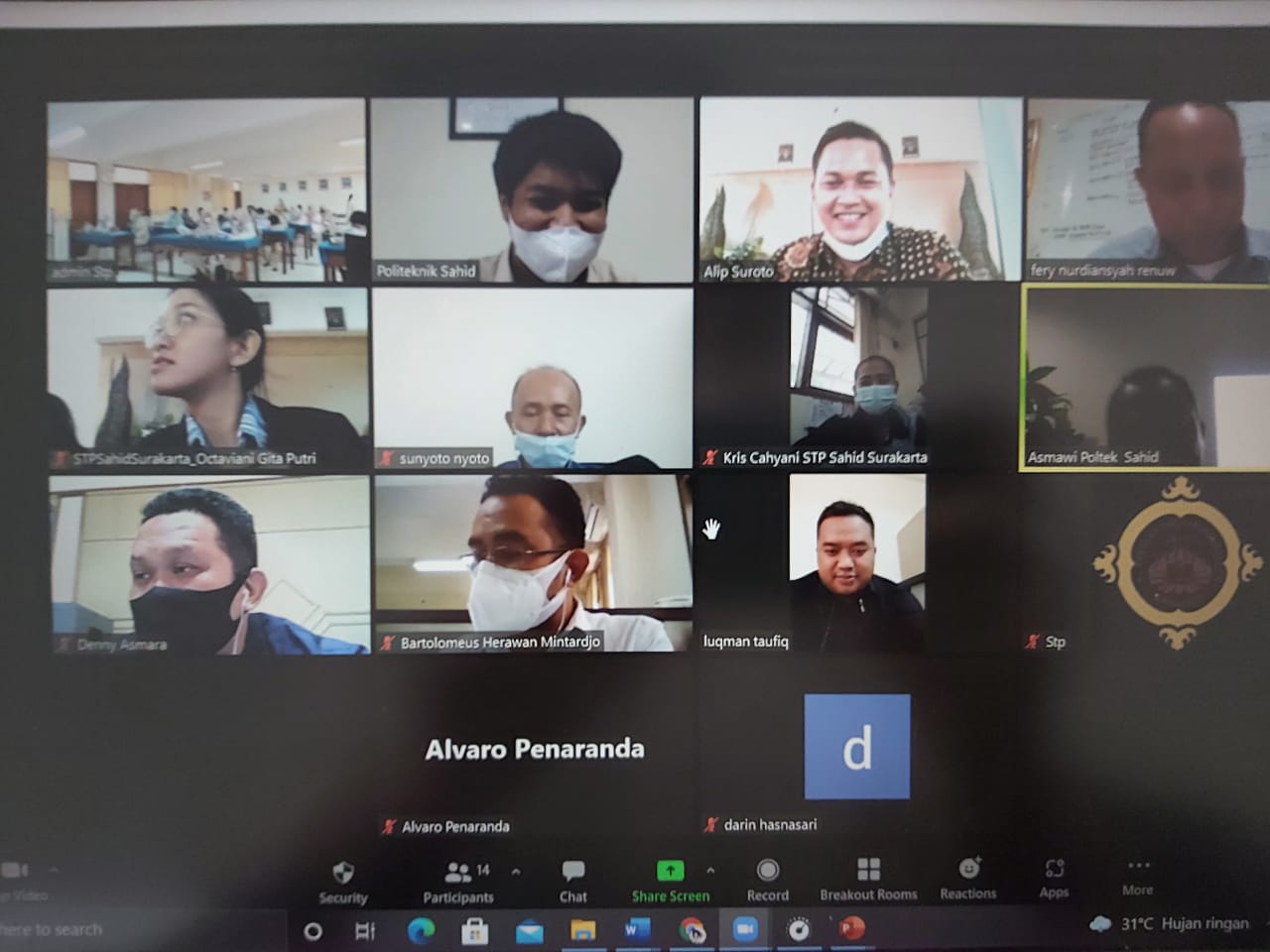Select the highlighted Asmawi Poltek Sahid tile
This screenshot has width=1270, height=952.
[1146, 377]
